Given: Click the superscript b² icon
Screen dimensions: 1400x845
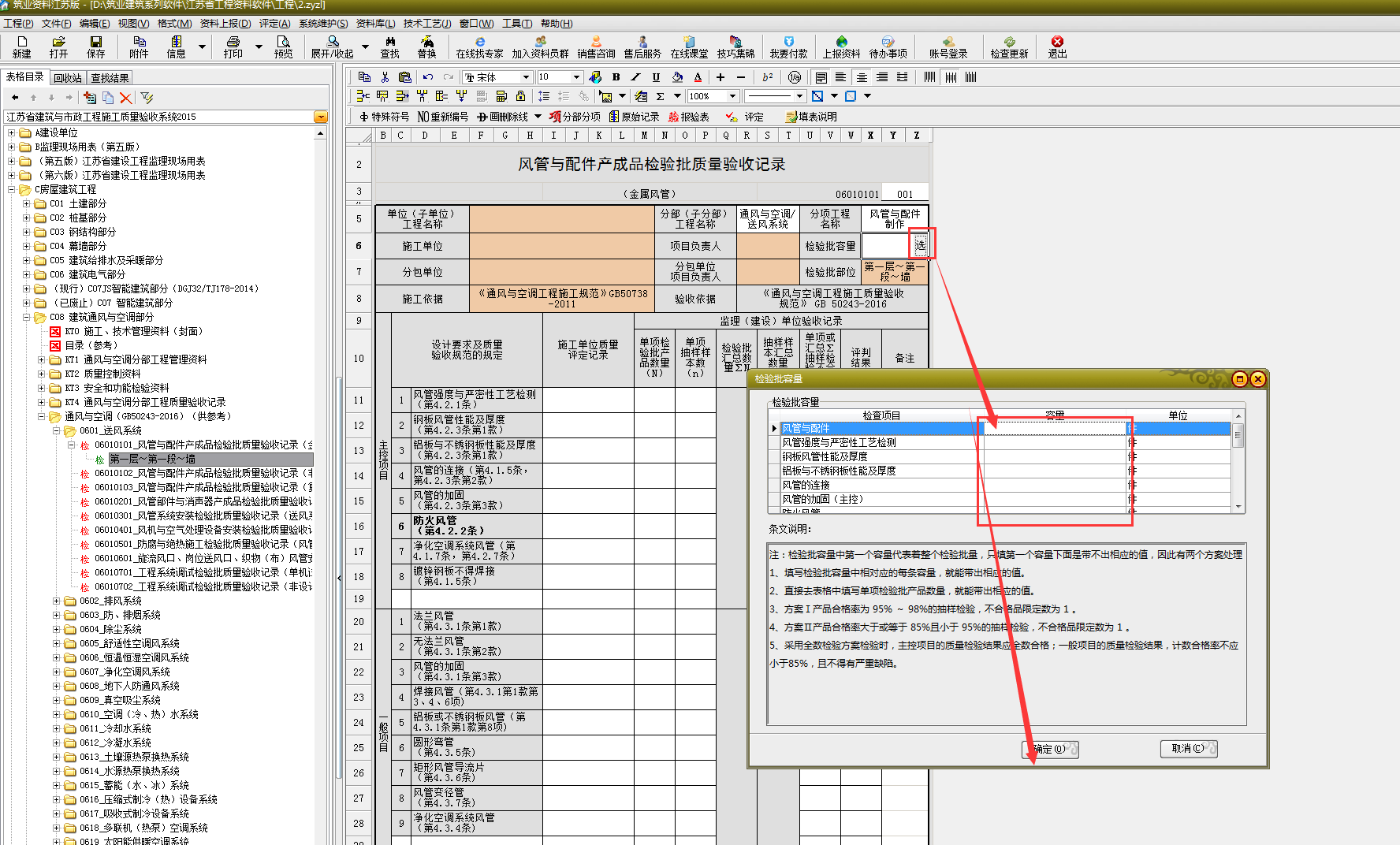Looking at the screenshot, I should pos(767,76).
